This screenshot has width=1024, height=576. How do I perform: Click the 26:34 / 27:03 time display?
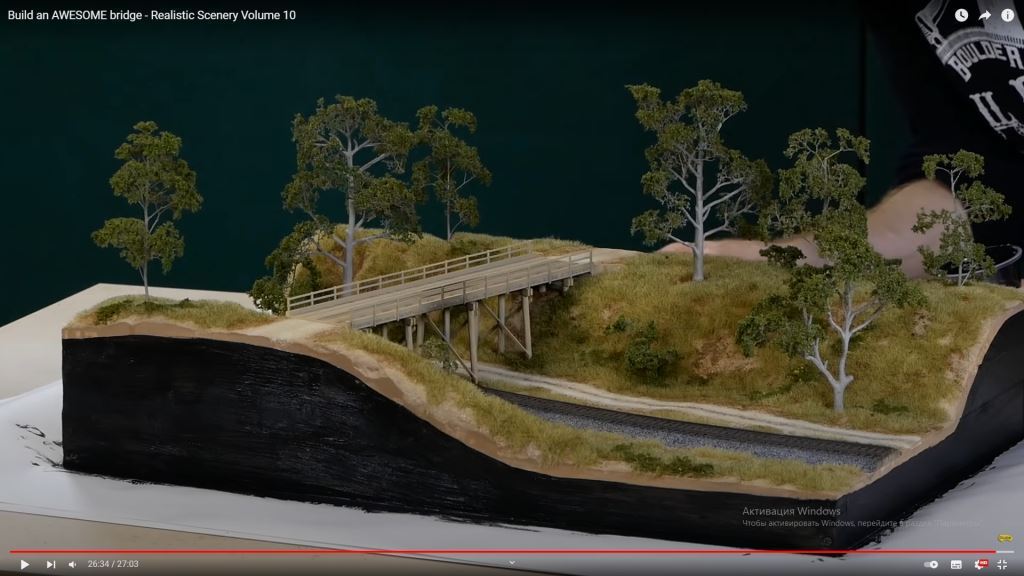coord(113,564)
